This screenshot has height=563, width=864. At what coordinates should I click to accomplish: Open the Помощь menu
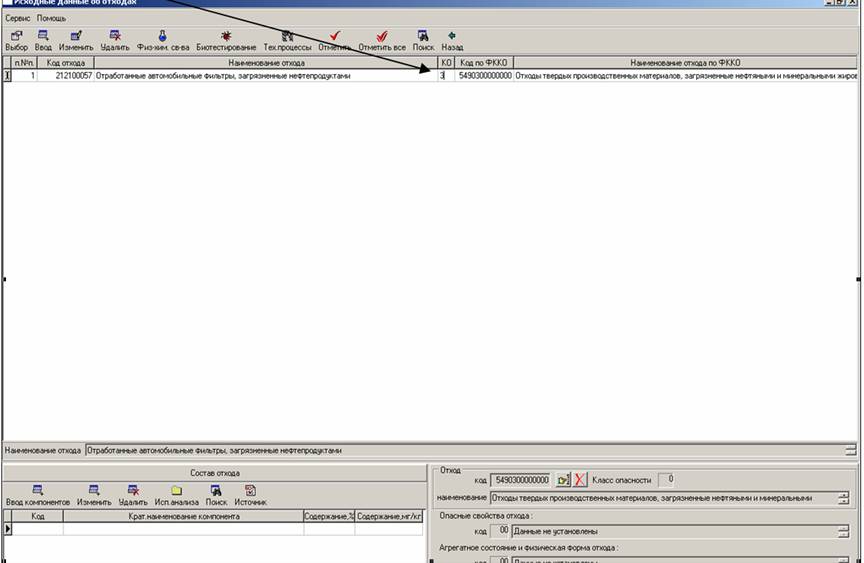[51, 18]
